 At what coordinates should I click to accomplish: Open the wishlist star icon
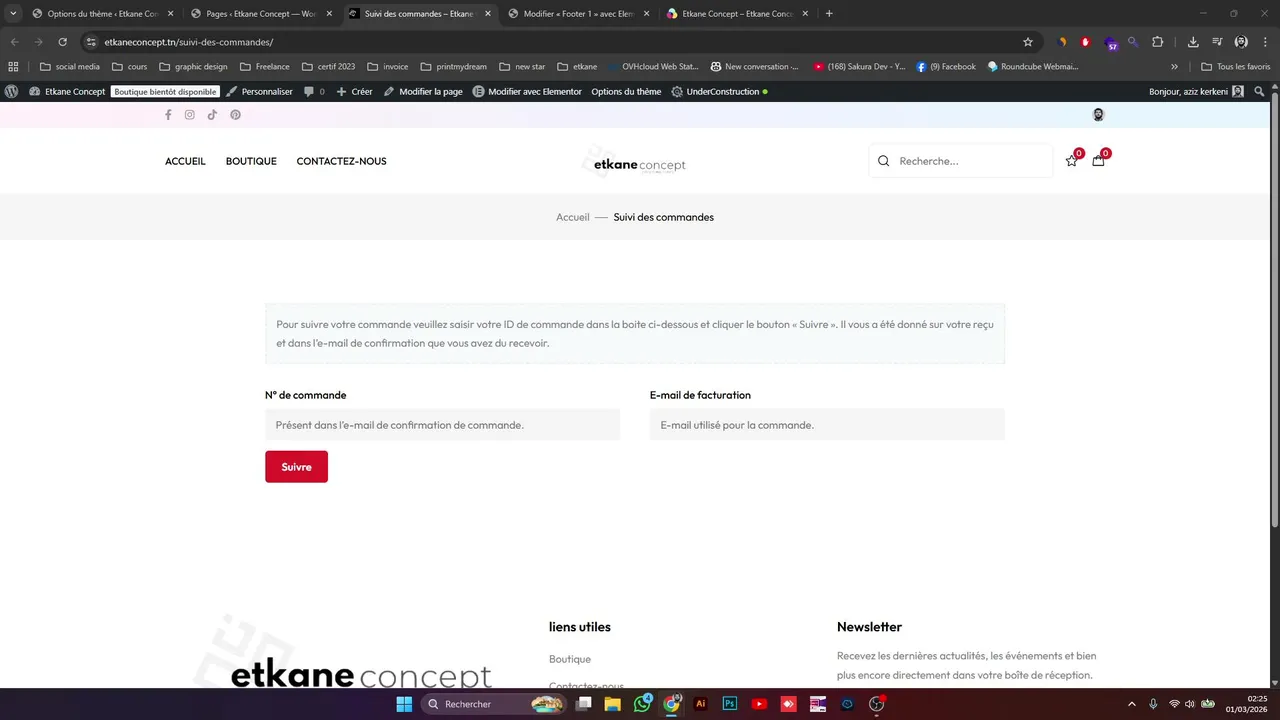1072,160
